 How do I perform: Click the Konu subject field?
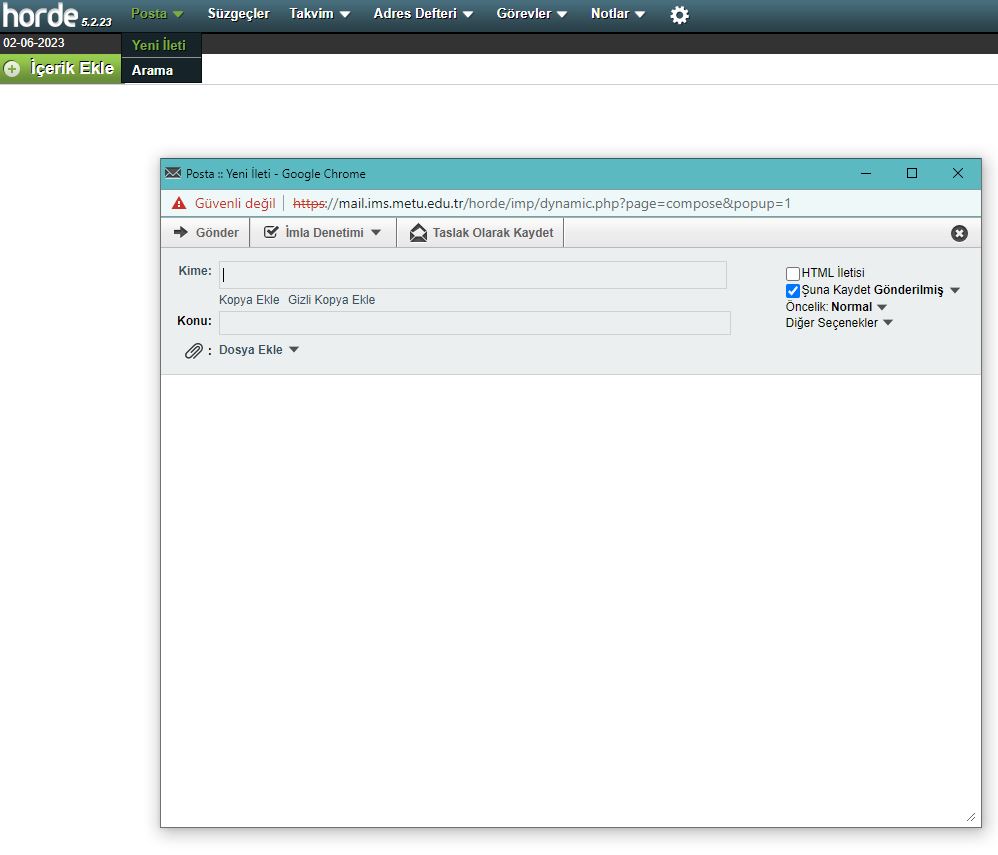(474, 323)
